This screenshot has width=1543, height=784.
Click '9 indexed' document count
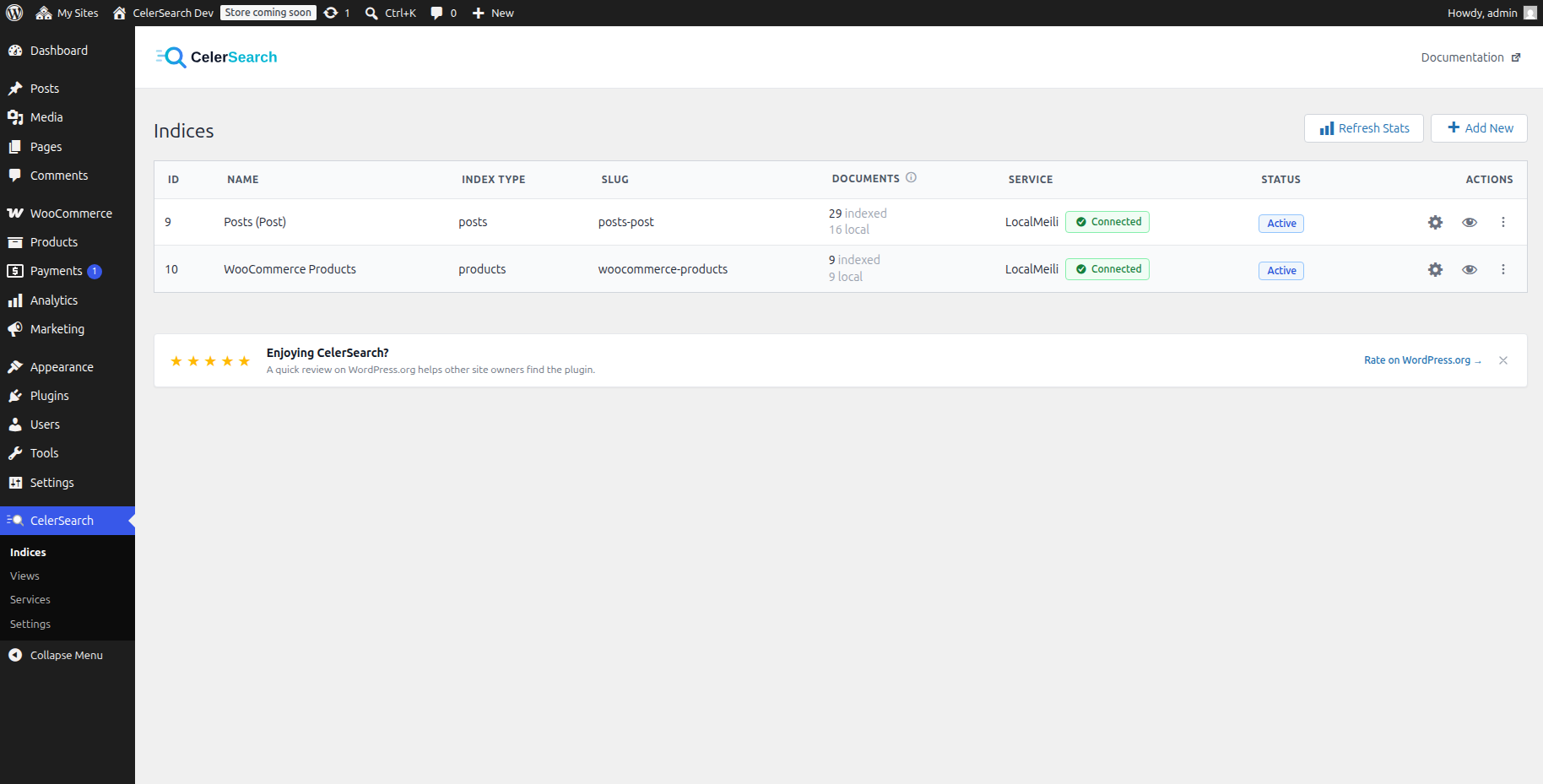tap(854, 260)
